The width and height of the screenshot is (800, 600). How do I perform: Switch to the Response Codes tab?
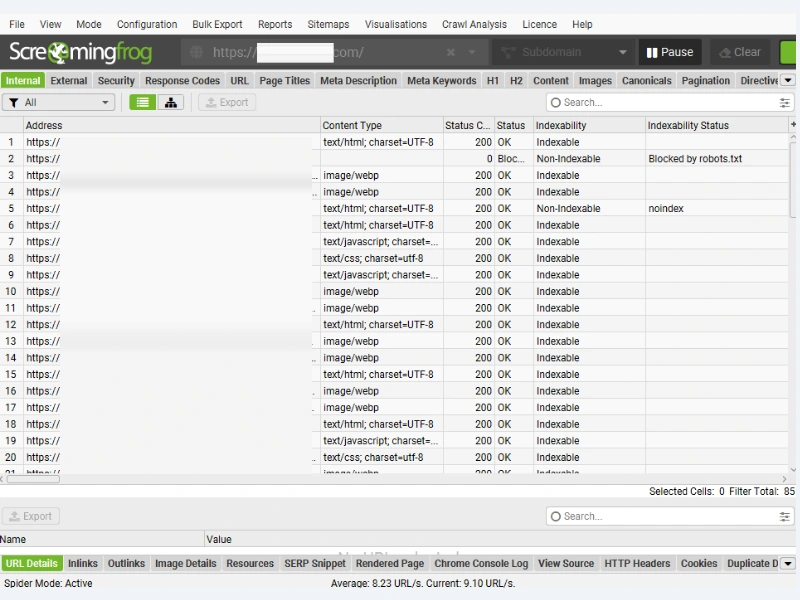click(182, 81)
